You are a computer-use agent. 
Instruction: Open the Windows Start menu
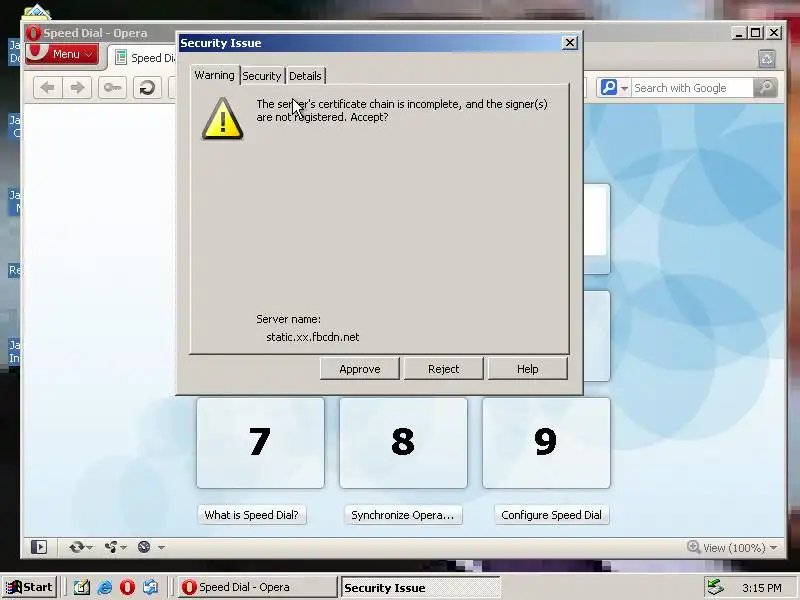click(x=29, y=587)
